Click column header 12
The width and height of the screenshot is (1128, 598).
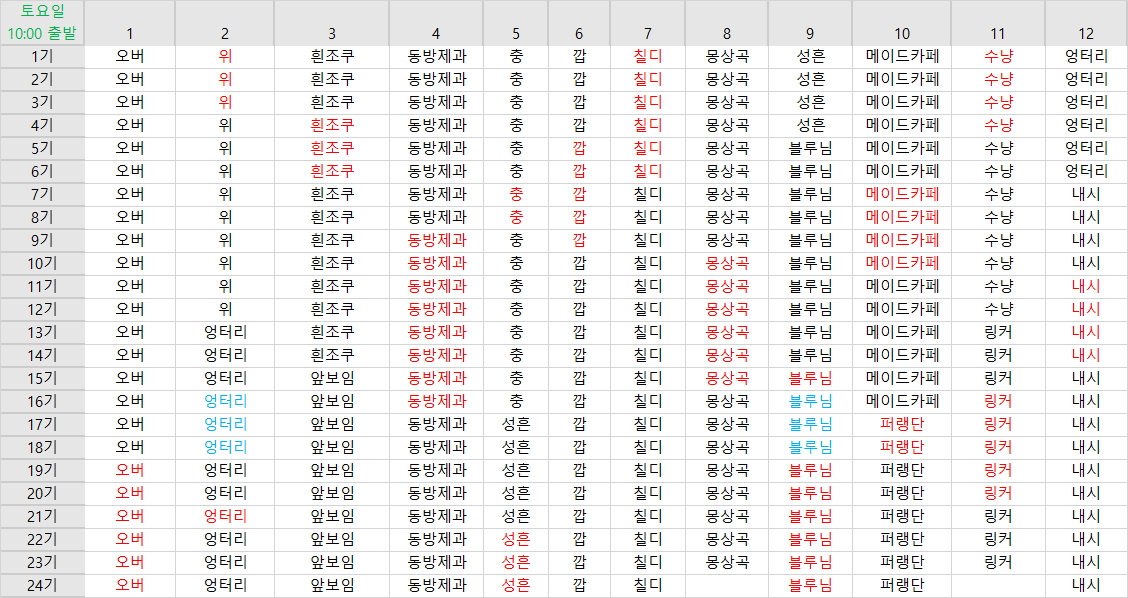tap(1085, 33)
